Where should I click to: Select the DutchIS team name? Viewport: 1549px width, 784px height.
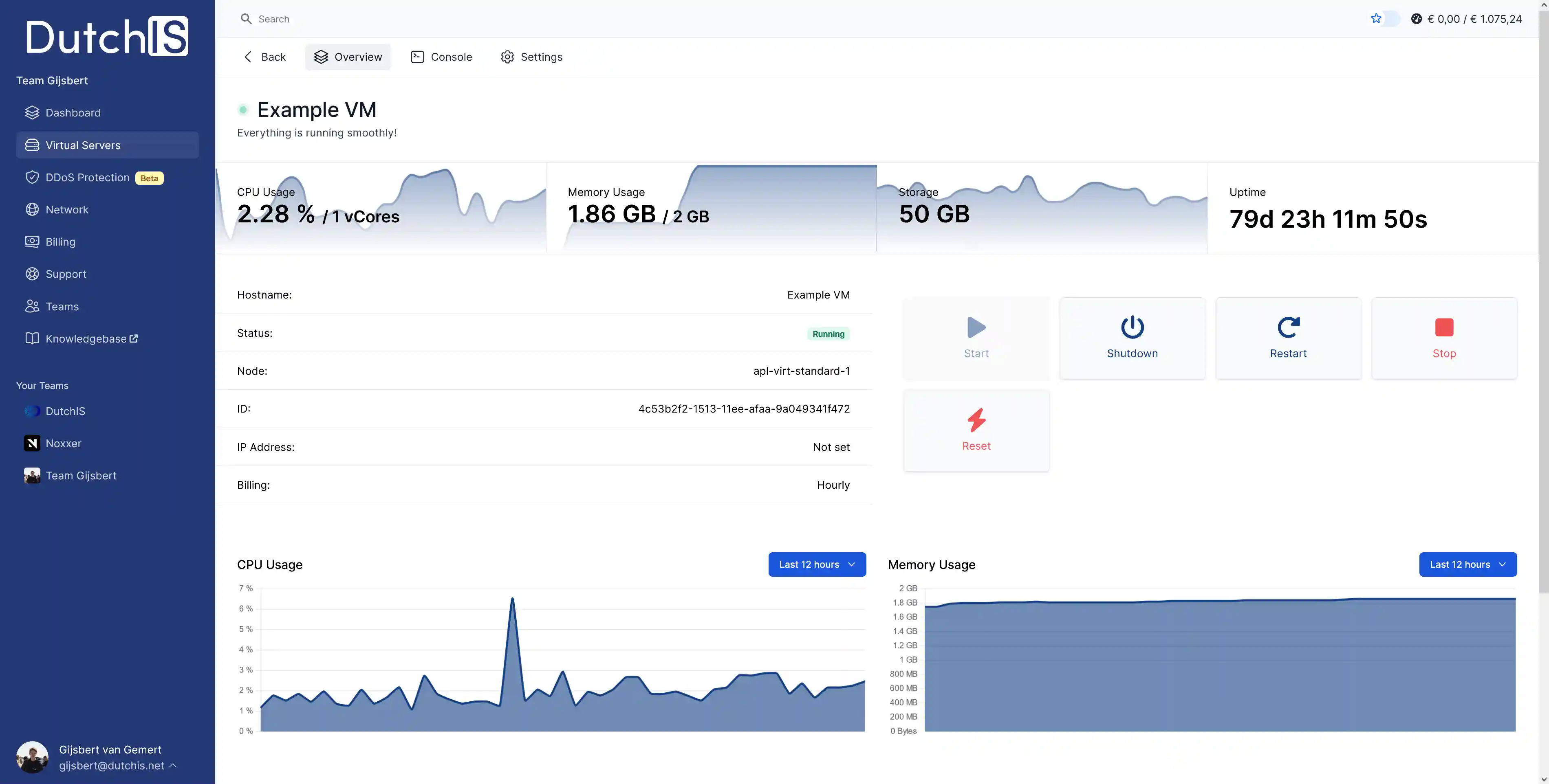(66, 411)
